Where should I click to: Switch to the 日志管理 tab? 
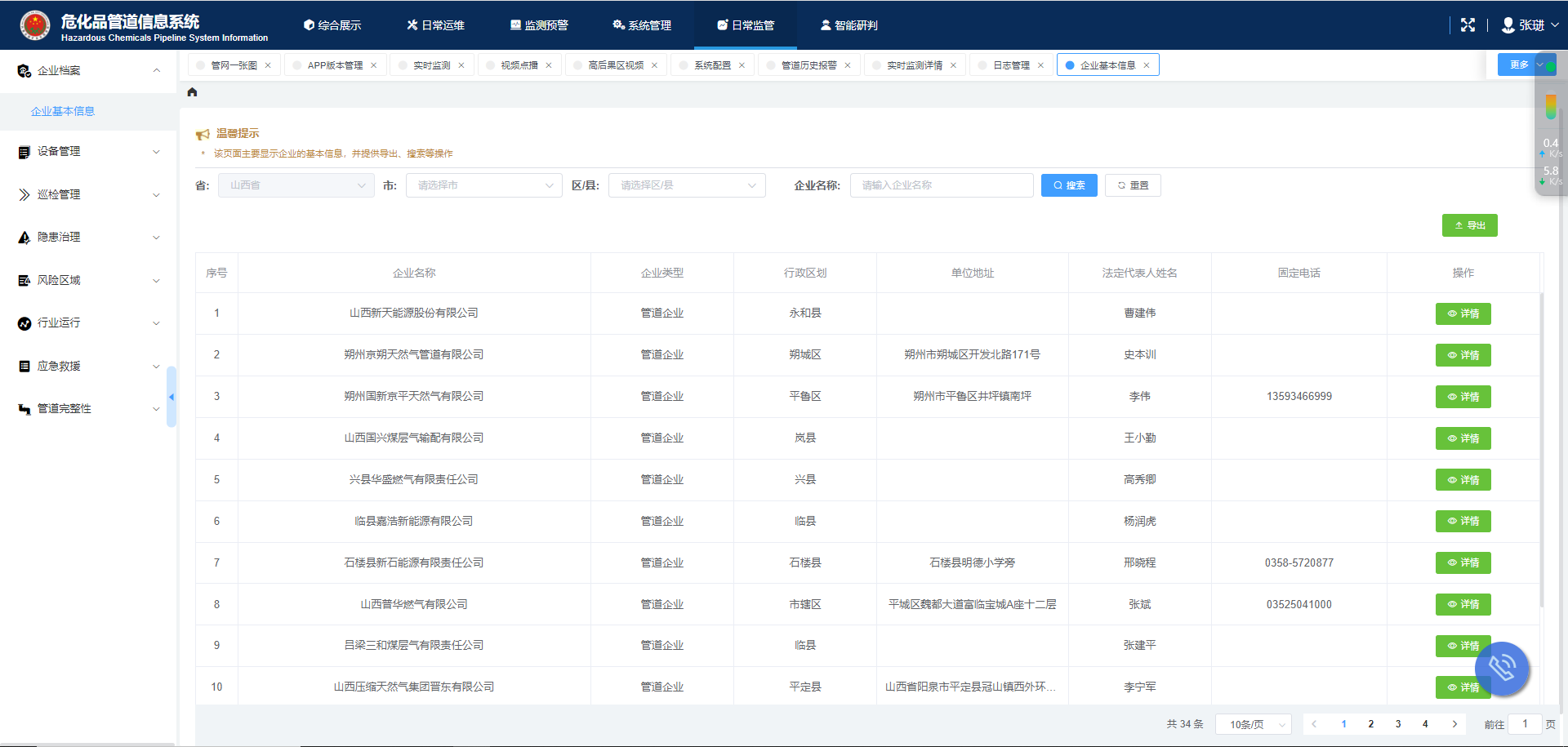pos(1011,65)
